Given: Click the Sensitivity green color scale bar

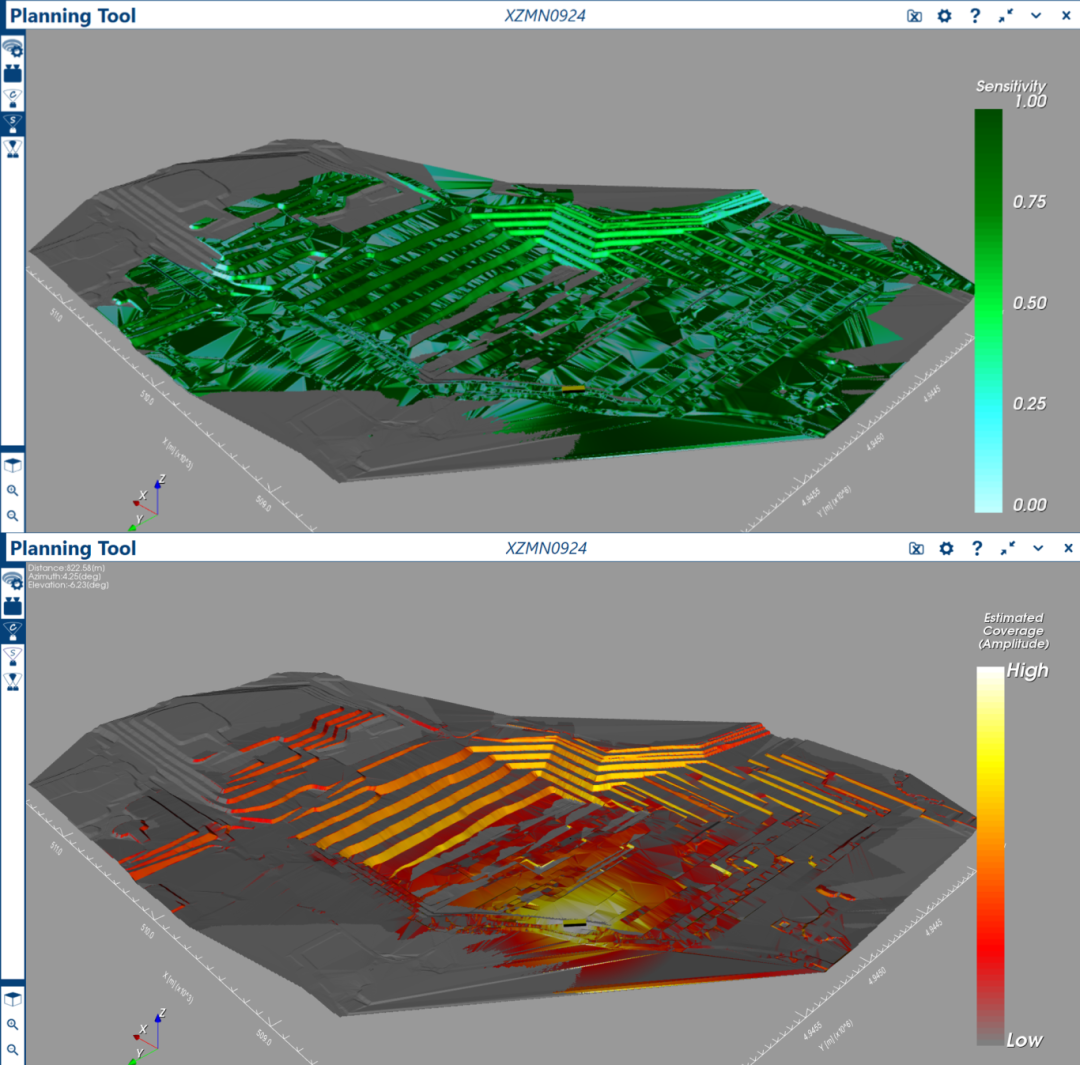Looking at the screenshot, I should click(988, 310).
